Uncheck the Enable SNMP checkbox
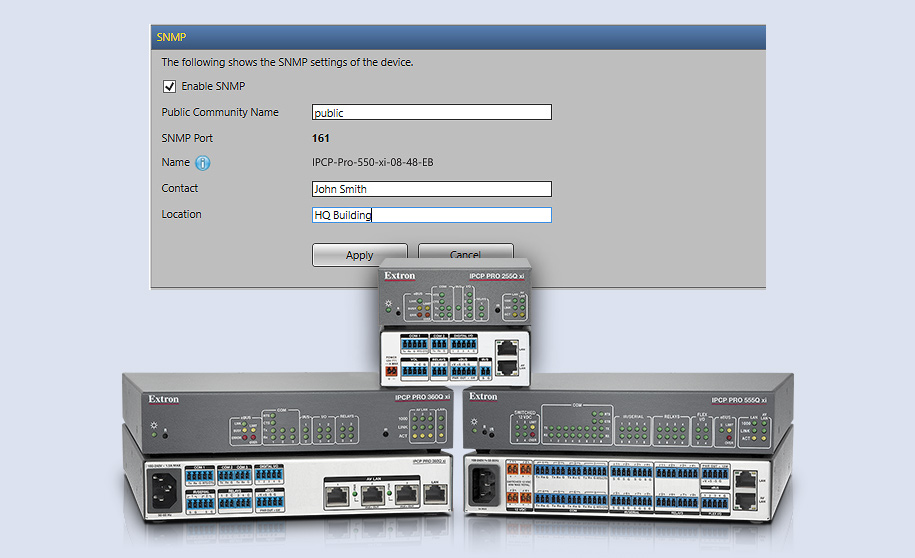This screenshot has width=915, height=558. click(x=169, y=86)
